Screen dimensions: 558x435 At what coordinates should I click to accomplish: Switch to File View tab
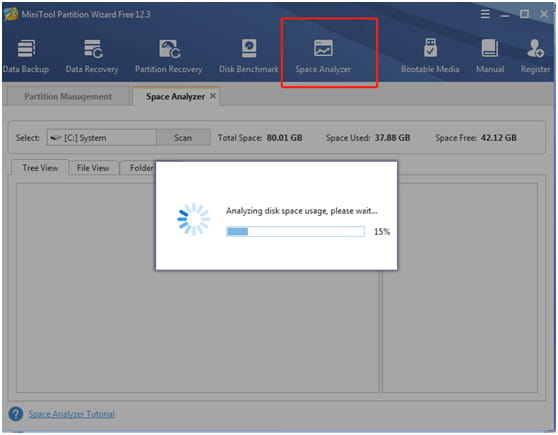tap(93, 168)
